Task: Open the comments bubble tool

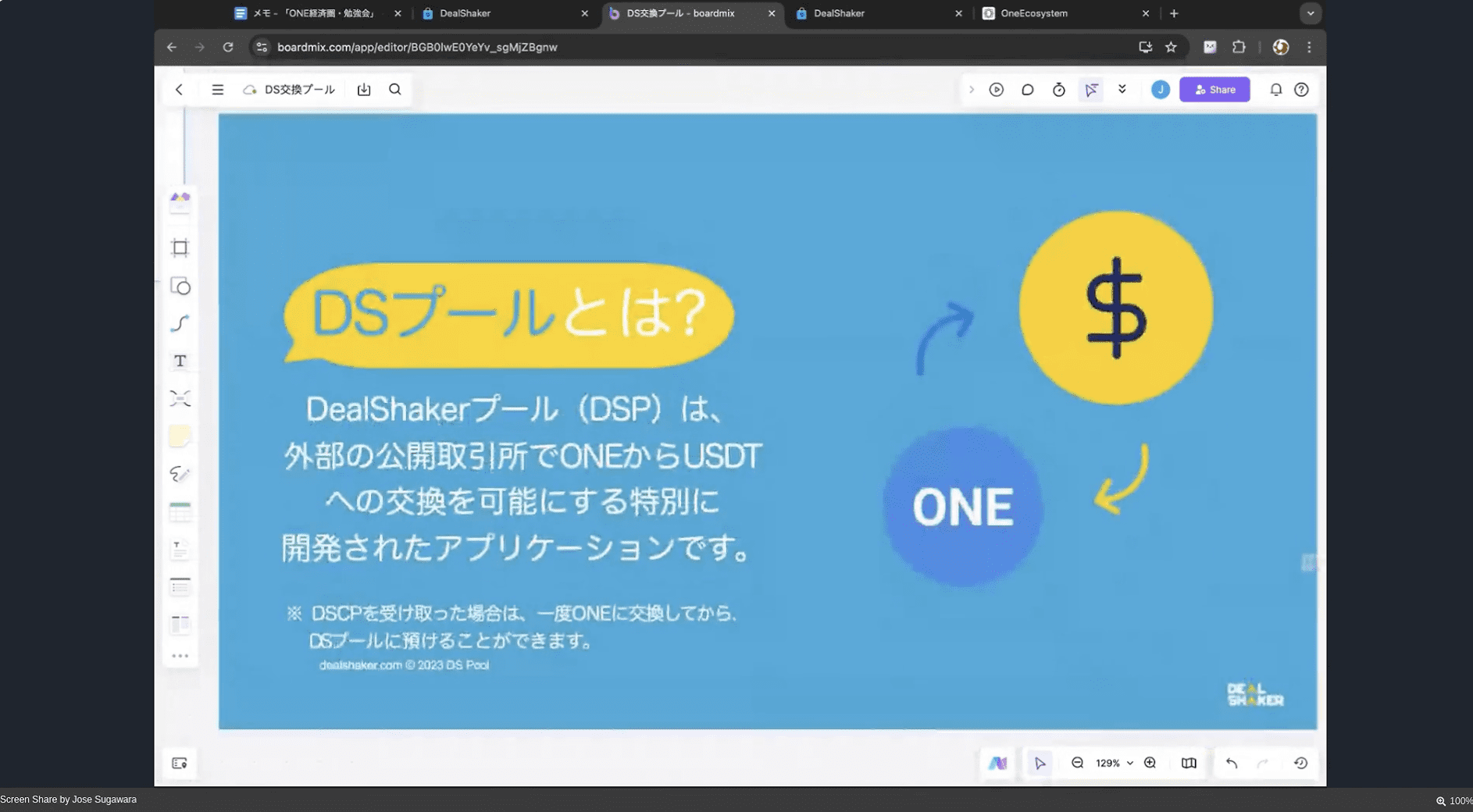Action: 1028,89
